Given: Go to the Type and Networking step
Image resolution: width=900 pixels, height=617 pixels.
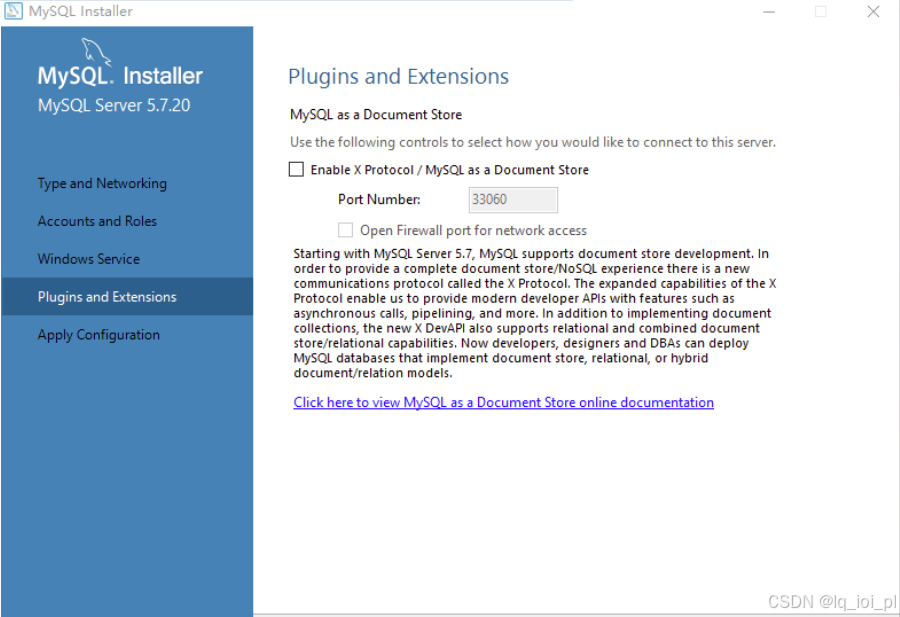Looking at the screenshot, I should coord(102,183).
